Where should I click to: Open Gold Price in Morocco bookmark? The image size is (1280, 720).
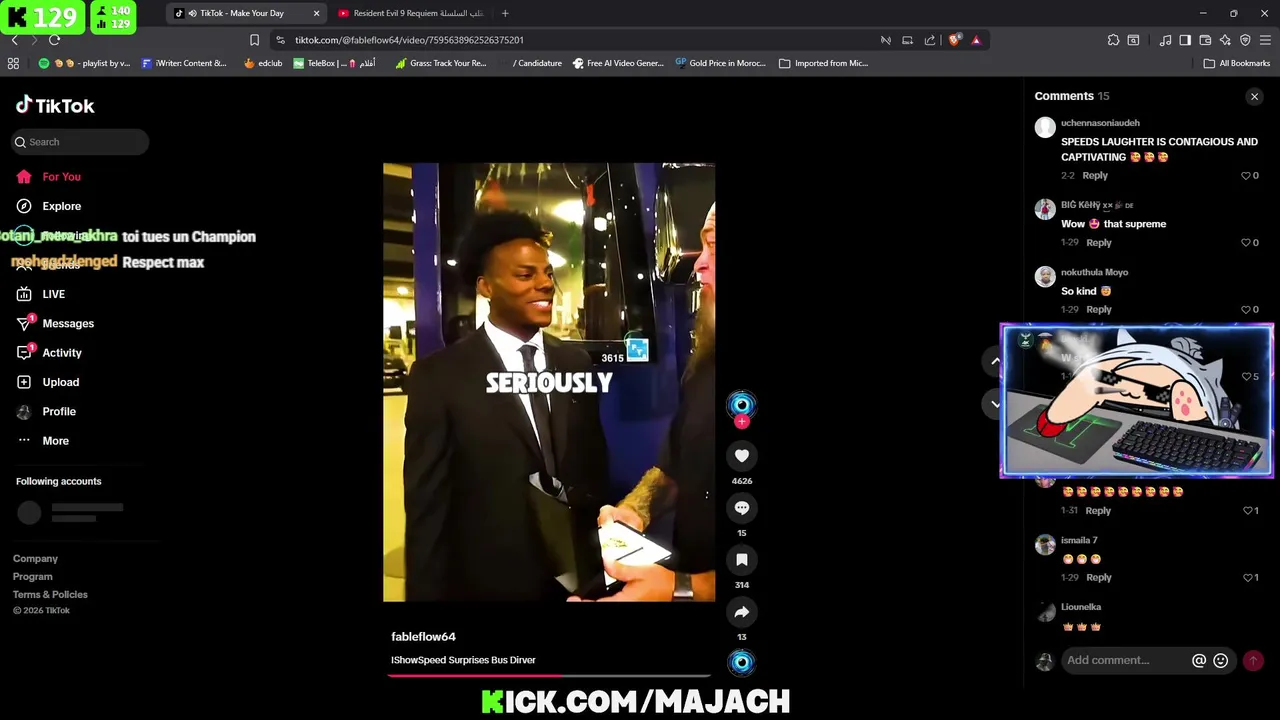pos(720,63)
